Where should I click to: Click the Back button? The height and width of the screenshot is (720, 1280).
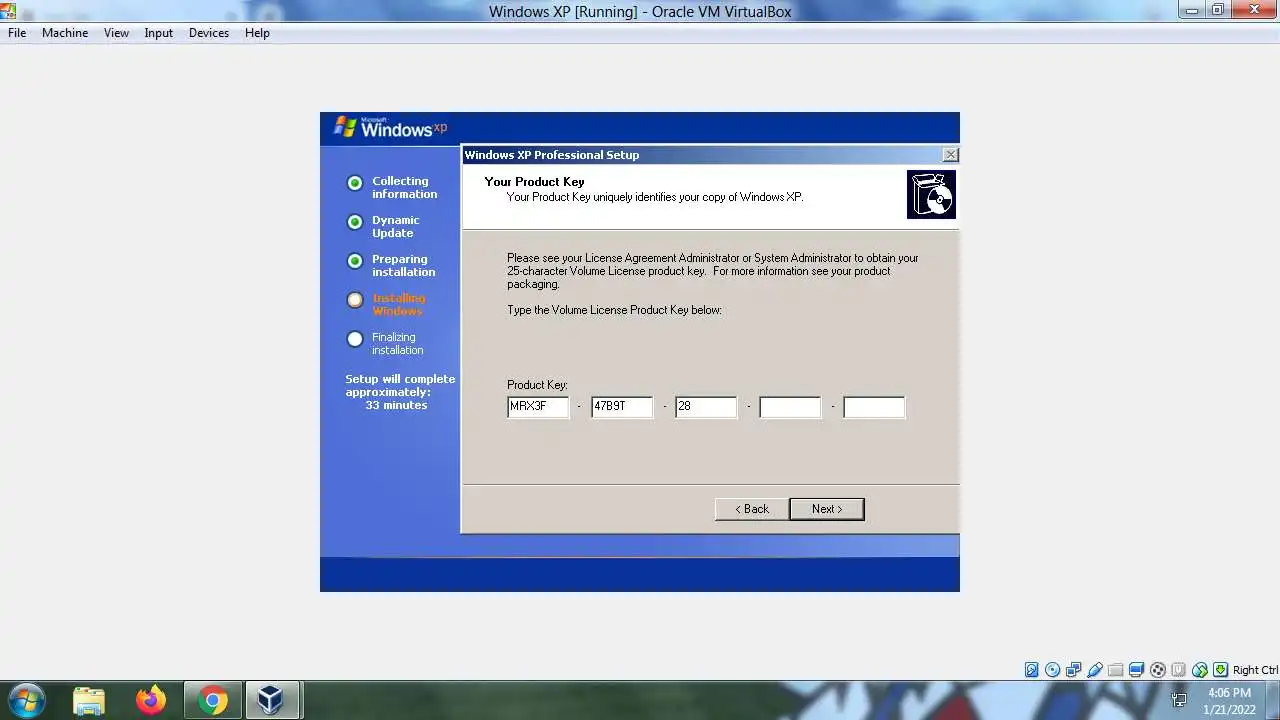(x=752, y=509)
